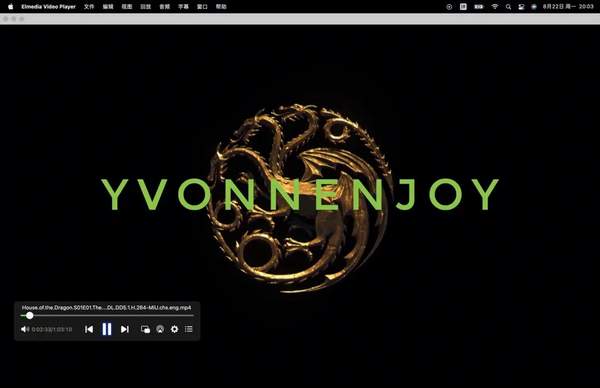Open the 视图 (View) menu
This screenshot has width=600, height=388.
(x=127, y=7)
